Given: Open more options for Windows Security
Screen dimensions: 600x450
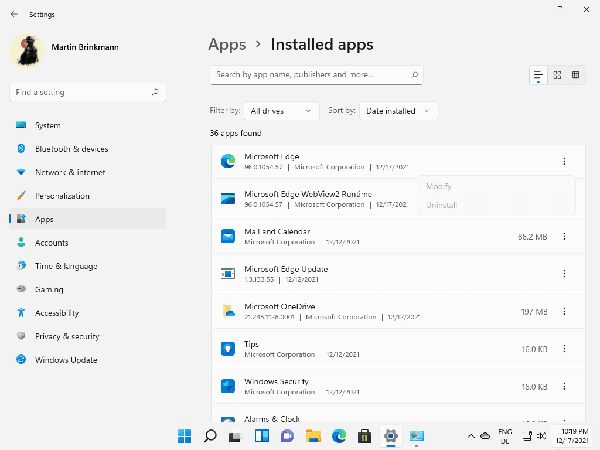Looking at the screenshot, I should point(564,386).
